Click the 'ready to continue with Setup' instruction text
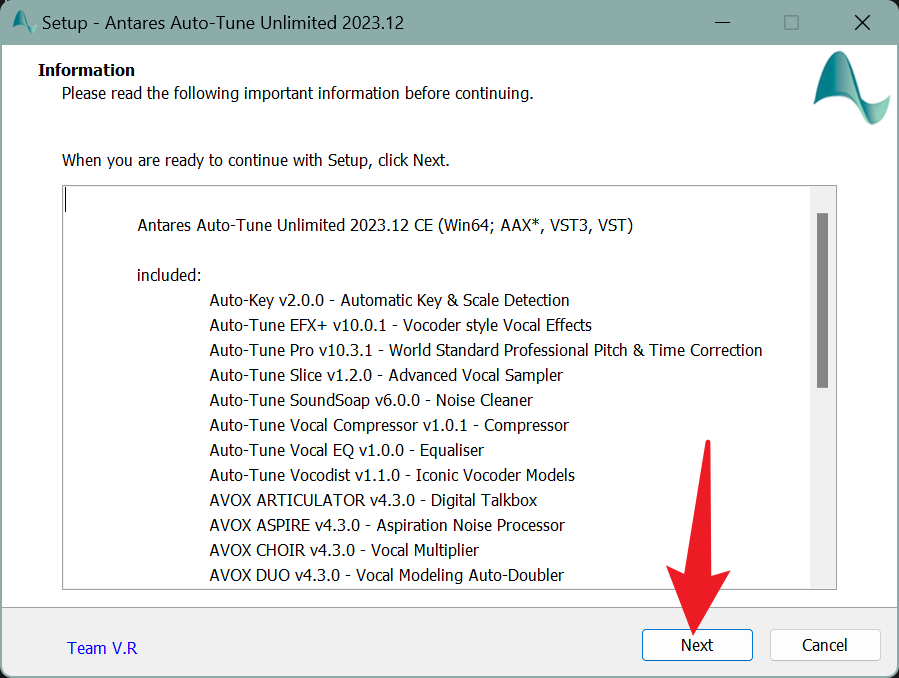The width and height of the screenshot is (899, 678). point(256,160)
